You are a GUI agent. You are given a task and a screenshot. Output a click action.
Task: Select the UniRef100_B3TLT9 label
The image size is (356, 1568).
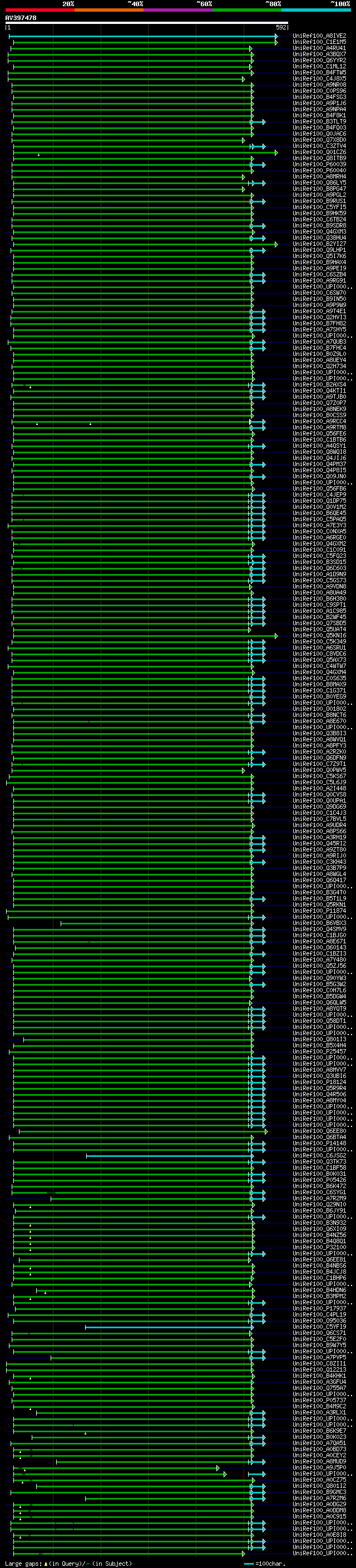click(319, 122)
